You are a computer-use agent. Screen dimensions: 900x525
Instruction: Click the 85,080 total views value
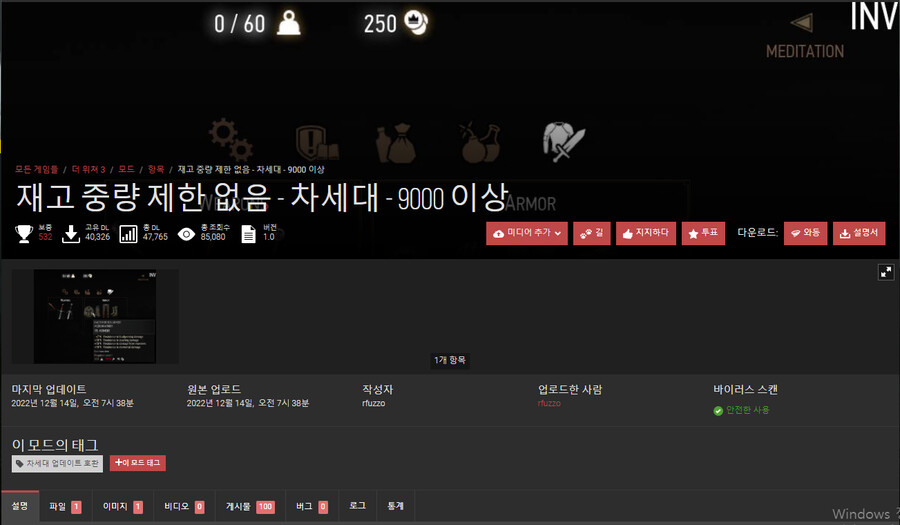[x=213, y=237]
